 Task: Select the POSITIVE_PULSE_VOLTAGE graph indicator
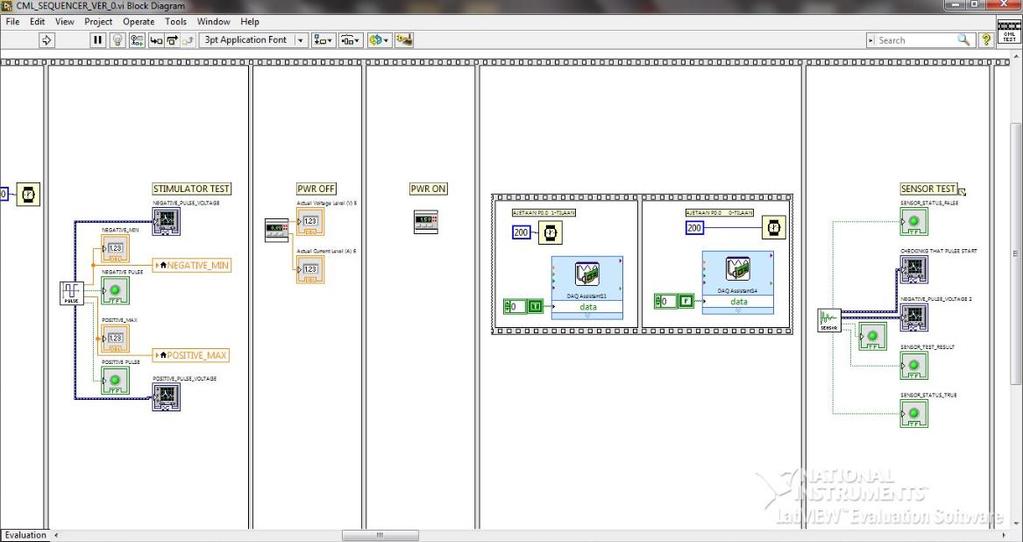166,397
